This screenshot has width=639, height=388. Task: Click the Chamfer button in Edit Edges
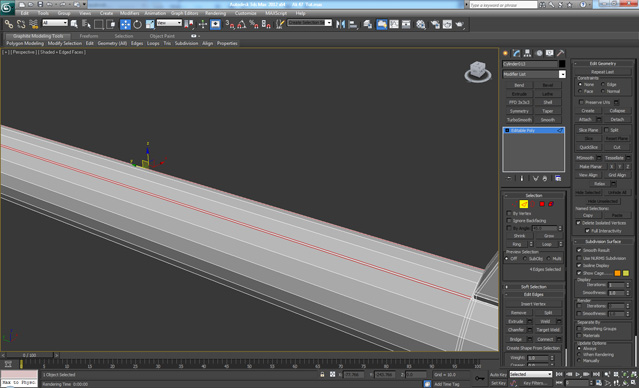point(516,330)
